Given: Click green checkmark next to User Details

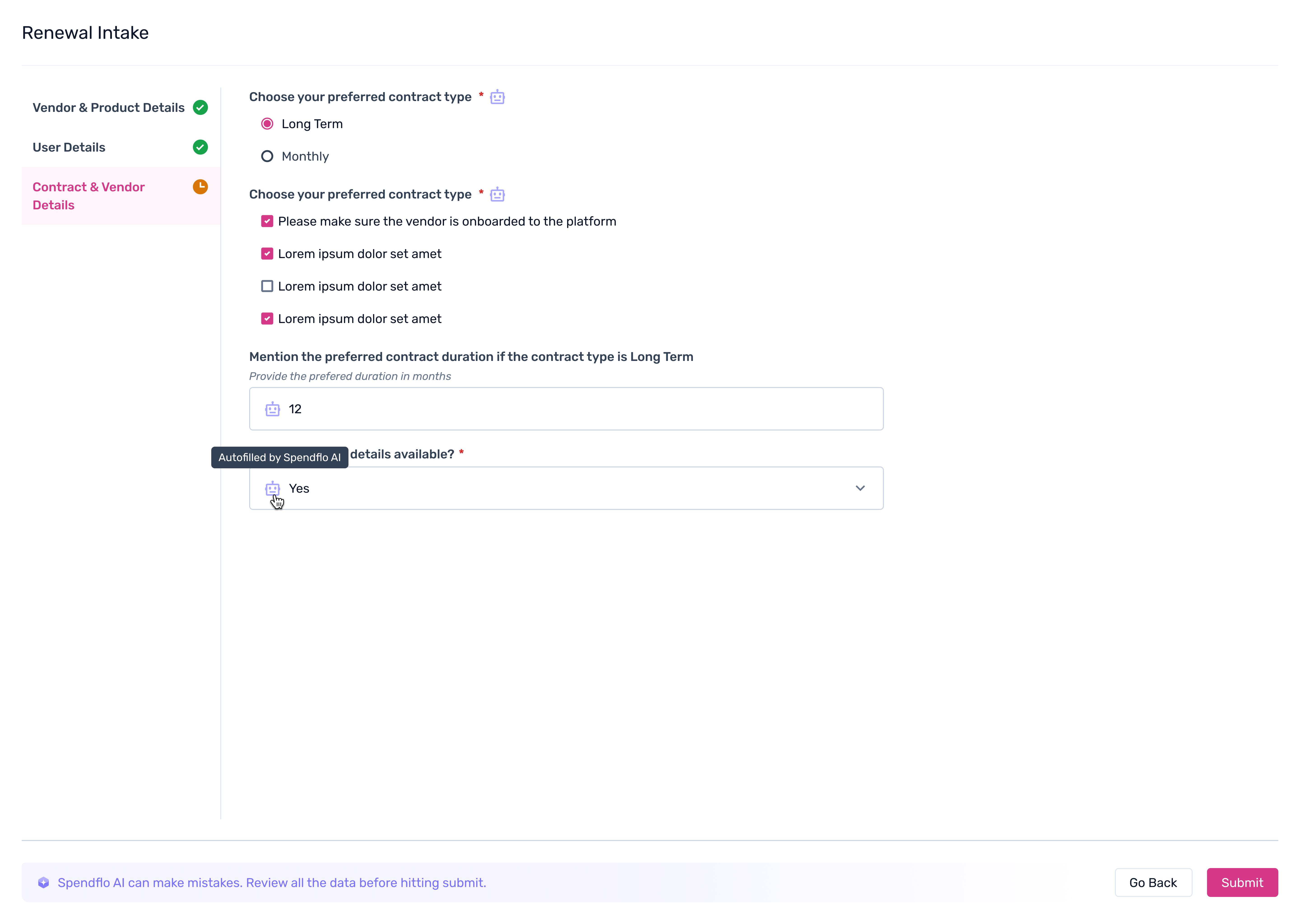Looking at the screenshot, I should 200,147.
